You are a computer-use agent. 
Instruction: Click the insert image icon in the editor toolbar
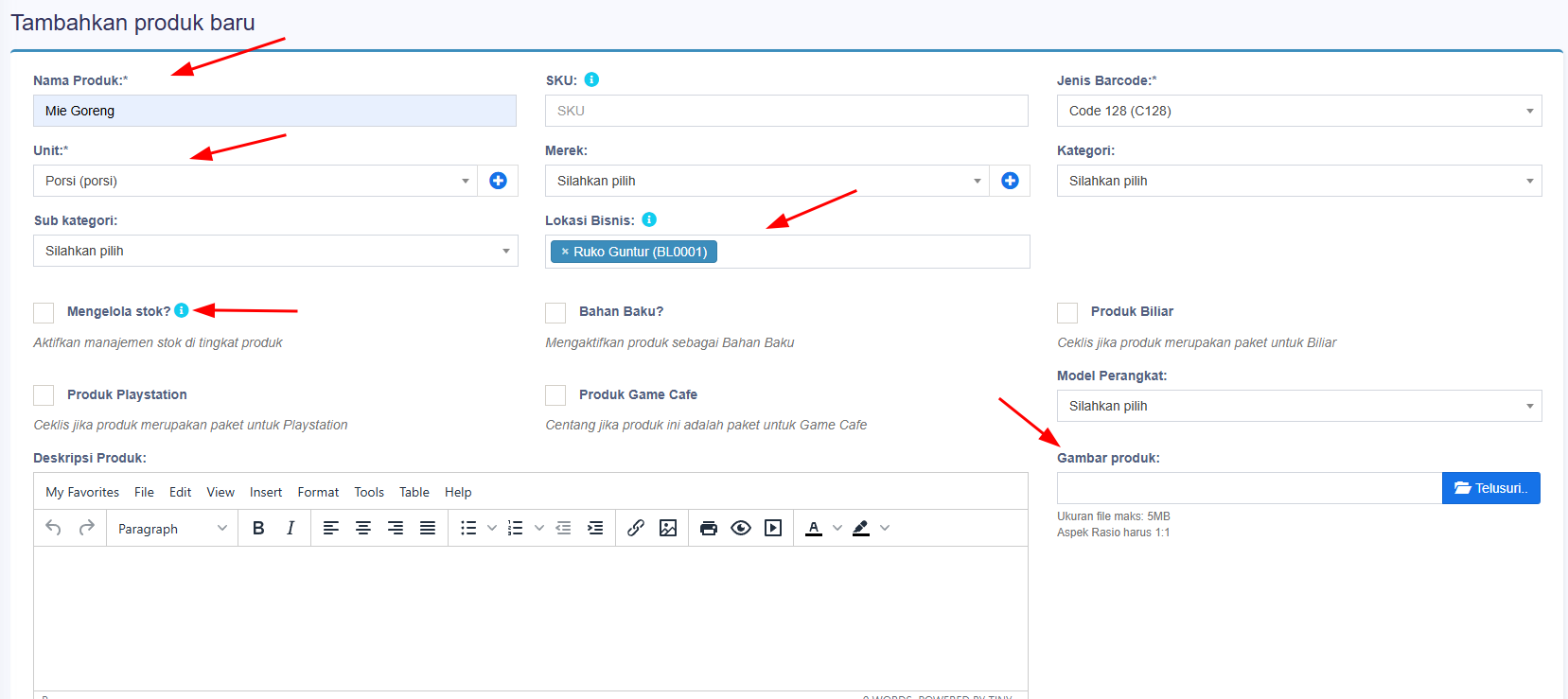tap(668, 528)
